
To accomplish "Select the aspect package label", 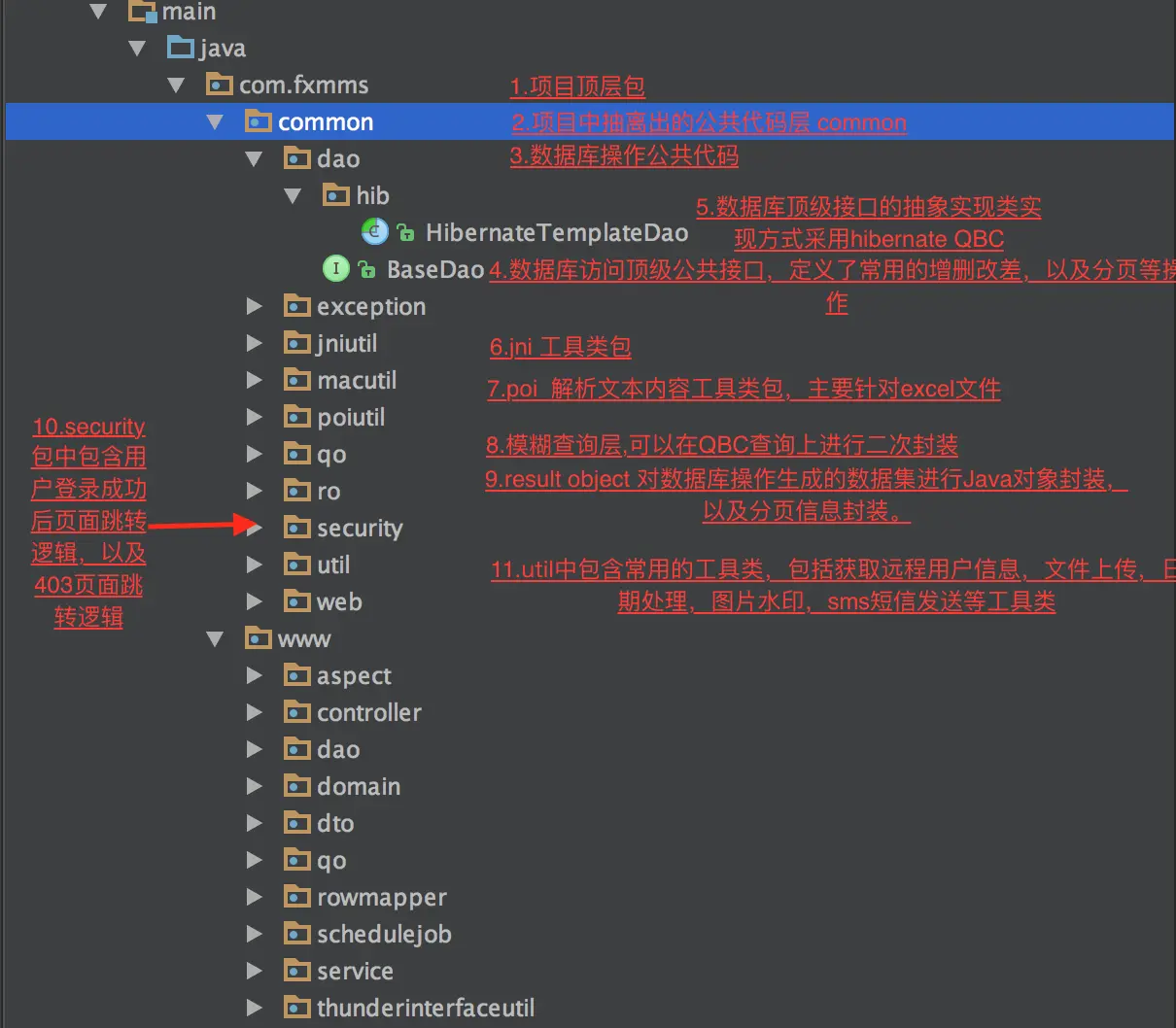I will coord(354,676).
